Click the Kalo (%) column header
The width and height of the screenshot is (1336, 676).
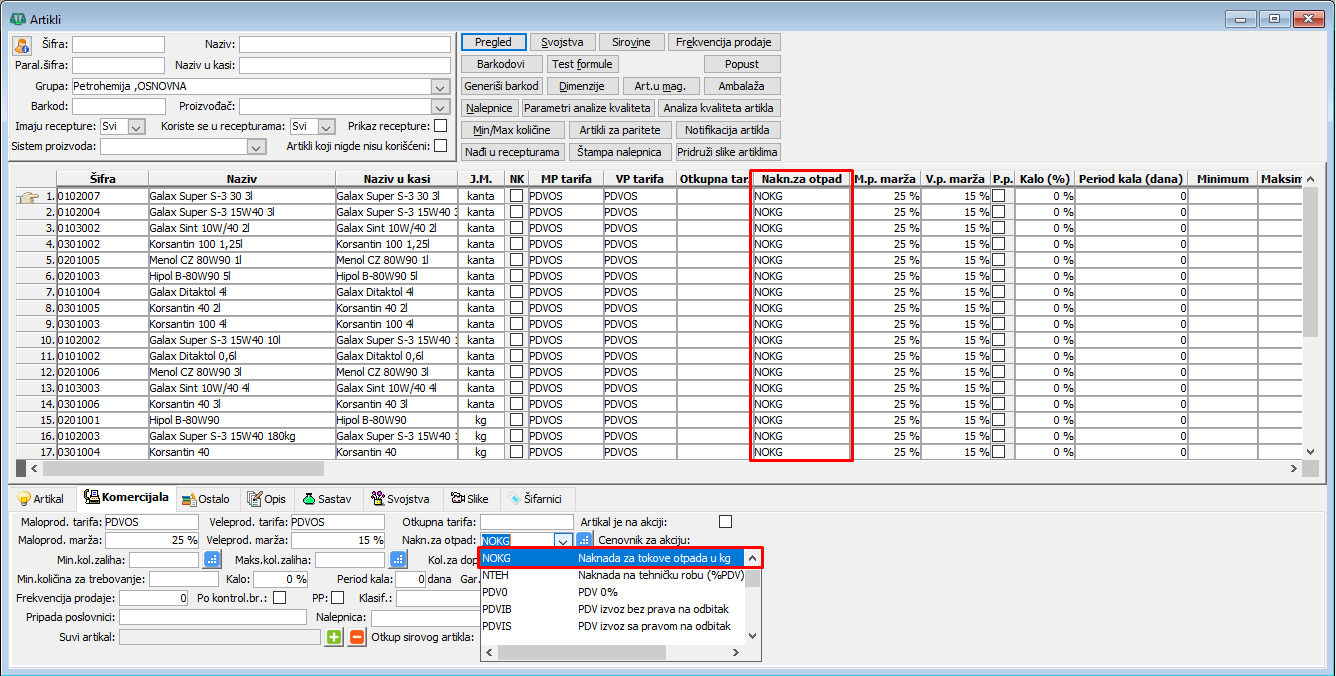pyautogui.click(x=1045, y=179)
